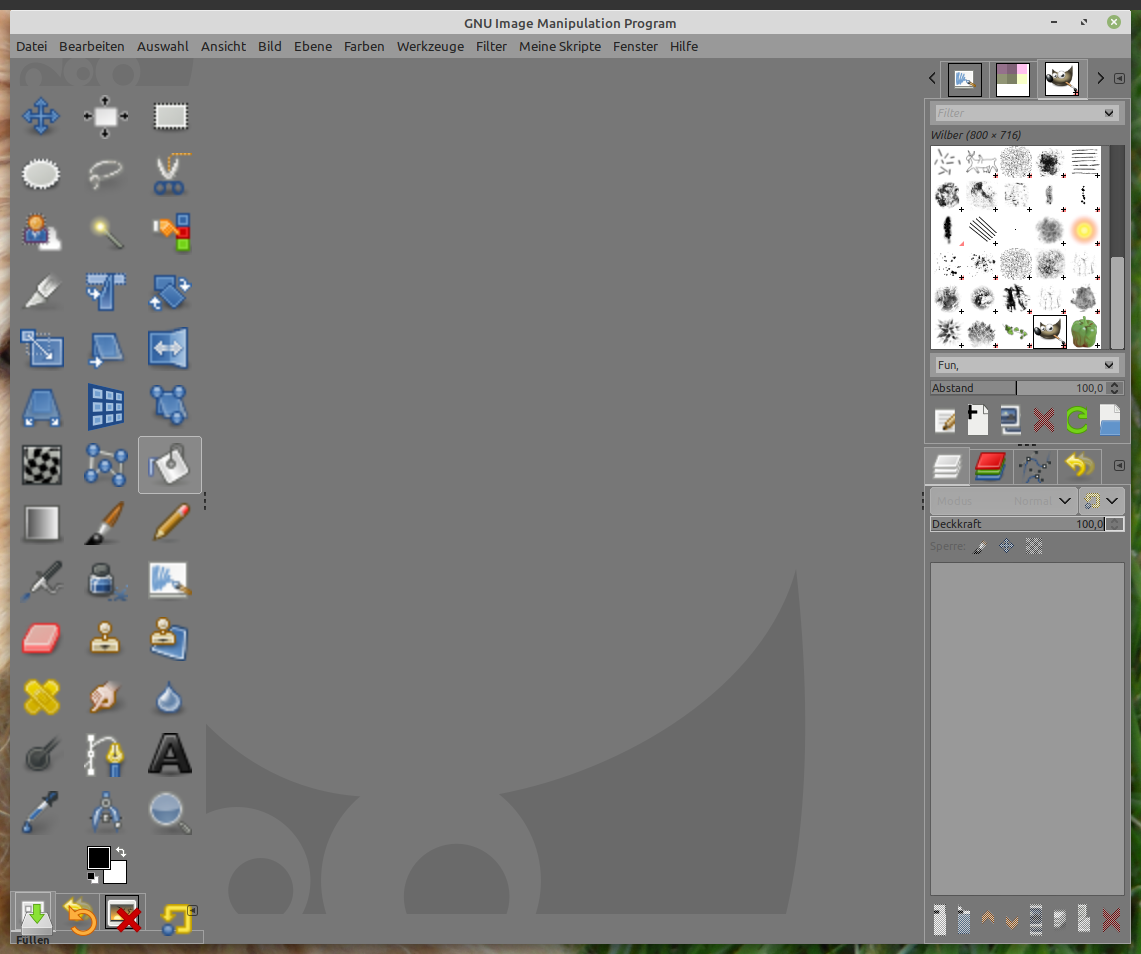Toggle the lock pixels brush icon
1141x954 pixels.
980,546
